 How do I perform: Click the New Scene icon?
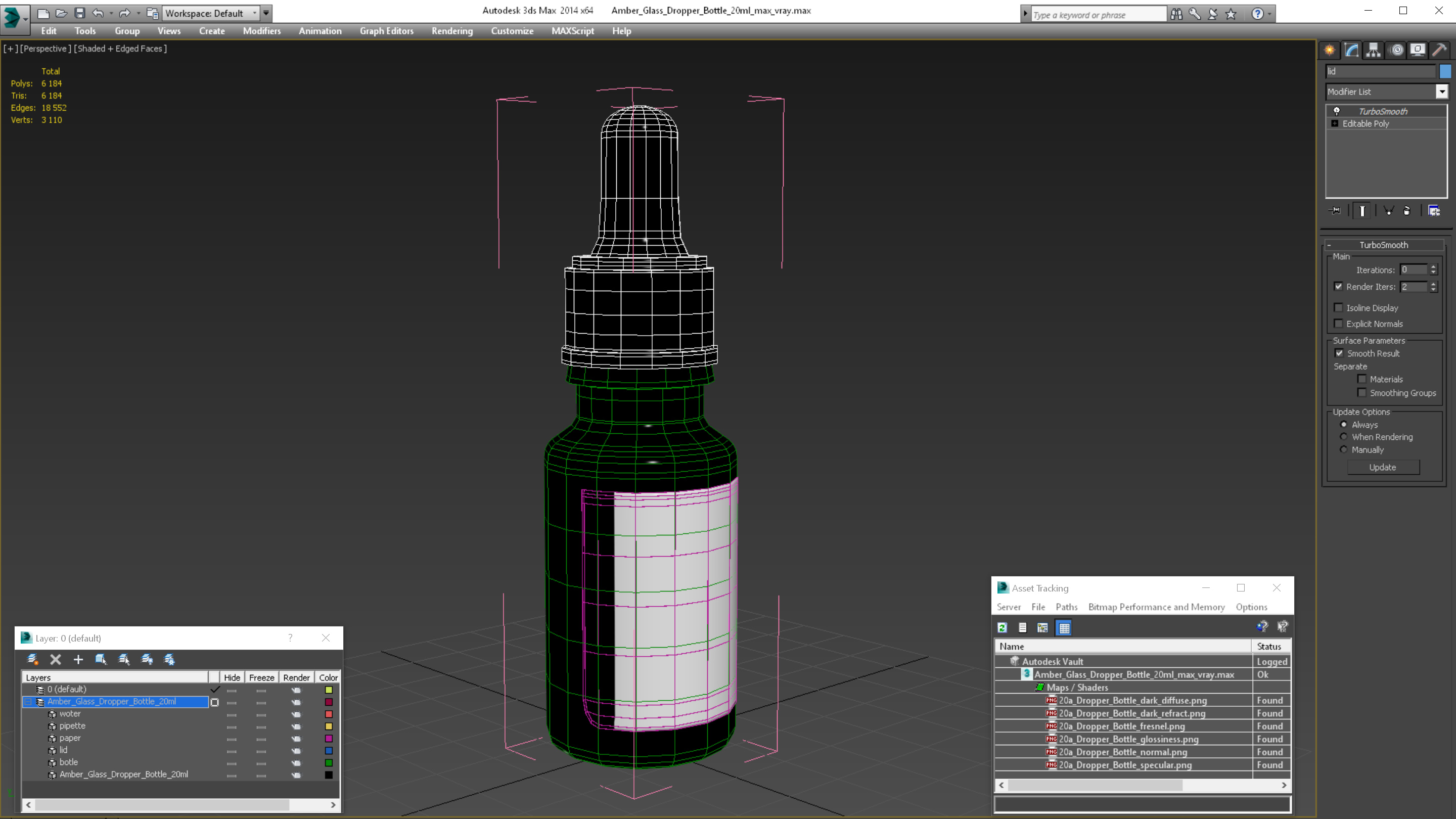click(x=43, y=13)
